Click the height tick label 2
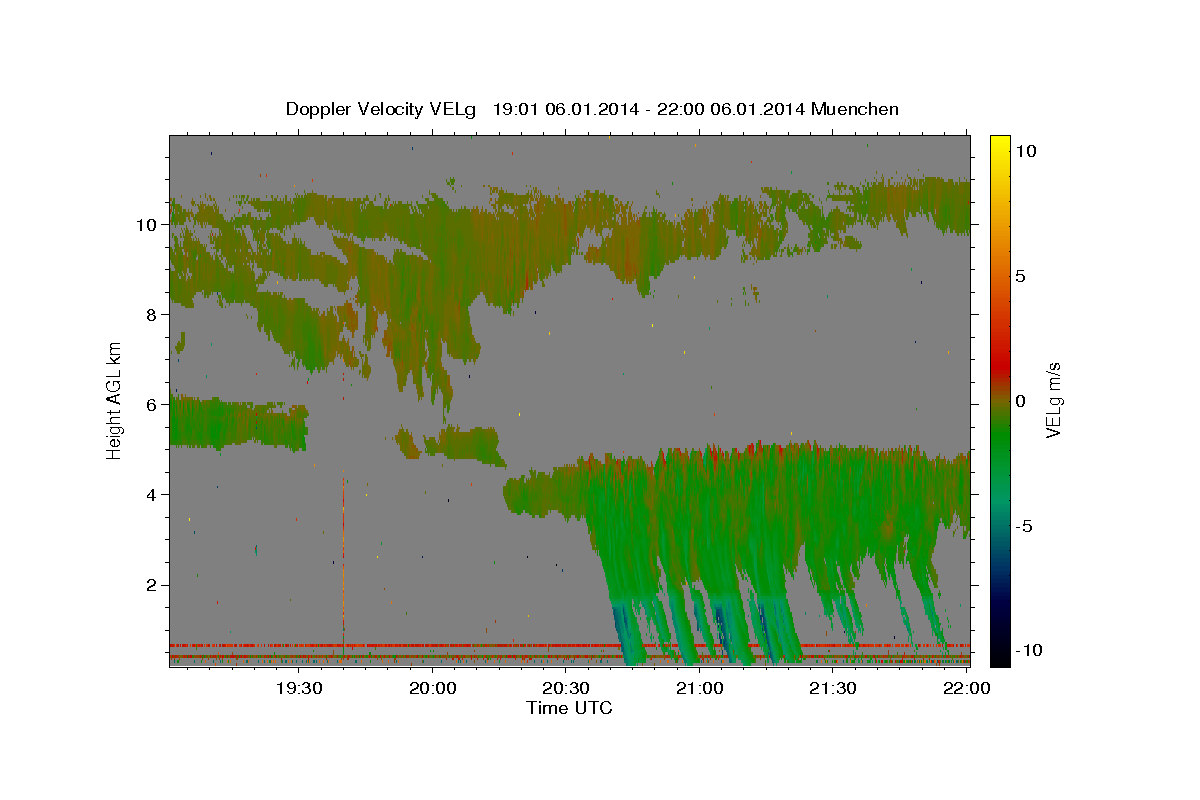This screenshot has height=800, width=1200. [154, 585]
